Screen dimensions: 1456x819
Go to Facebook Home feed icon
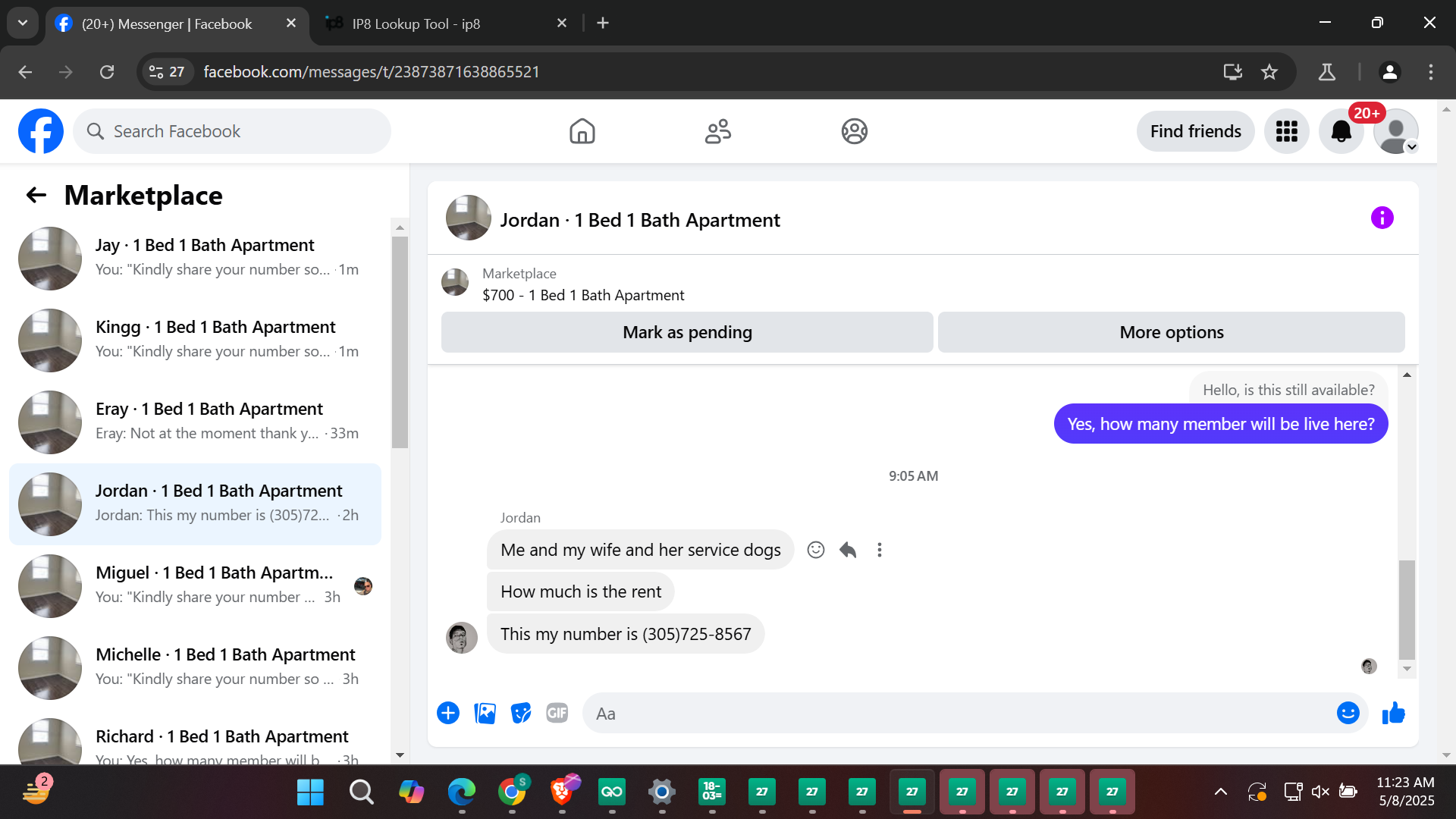pos(582,131)
